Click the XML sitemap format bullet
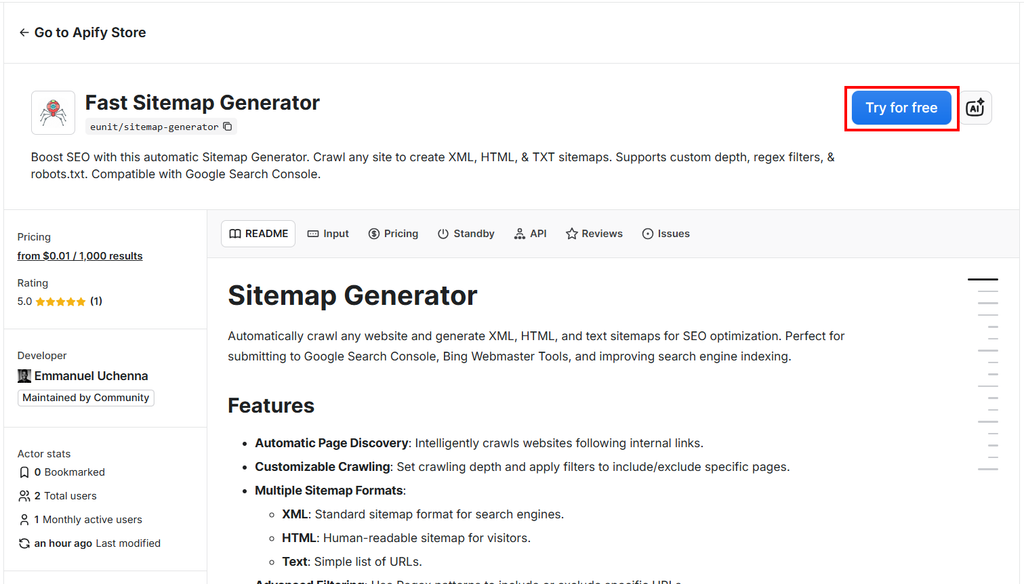The image size is (1024, 584). [x=423, y=515]
